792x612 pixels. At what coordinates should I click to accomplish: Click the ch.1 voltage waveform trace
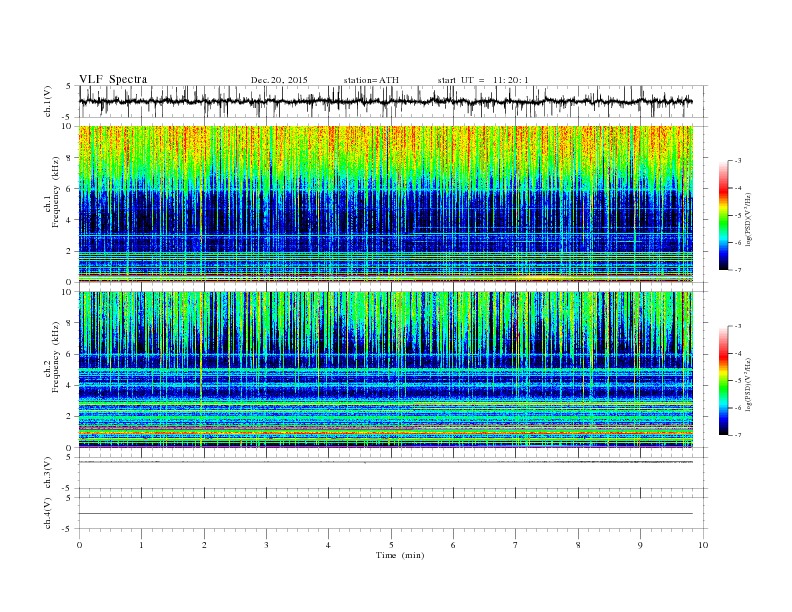(x=386, y=101)
